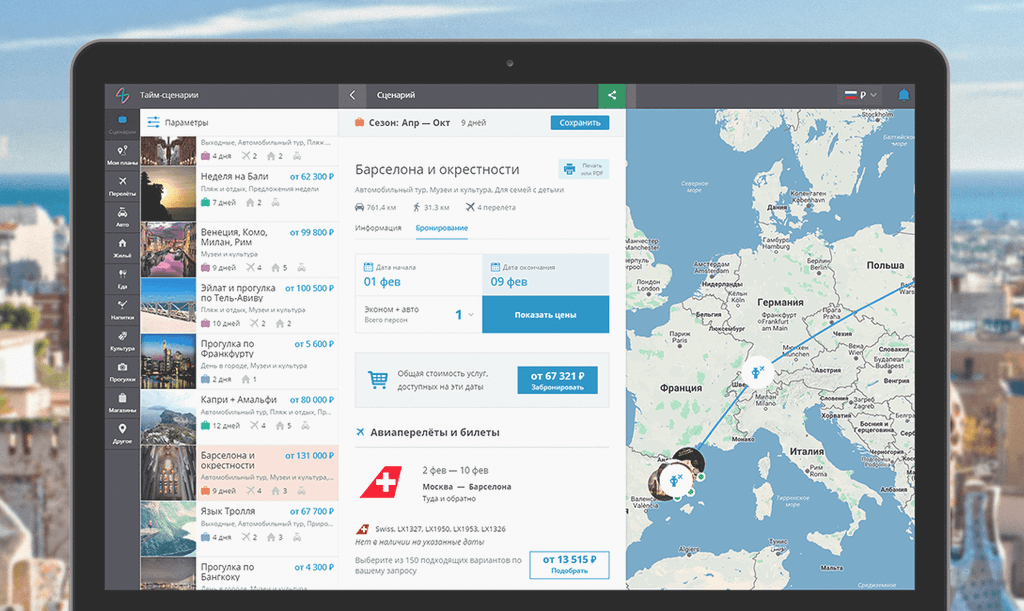Viewport: 1024px width, 611px height.
Task: Open the Авто sidebar section
Action: click(122, 217)
